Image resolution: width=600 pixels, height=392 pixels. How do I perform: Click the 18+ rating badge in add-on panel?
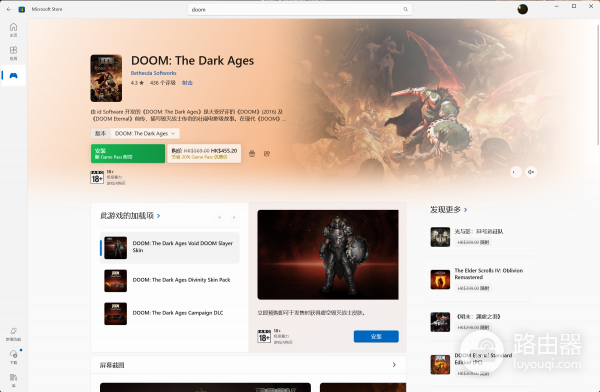[x=264, y=336]
